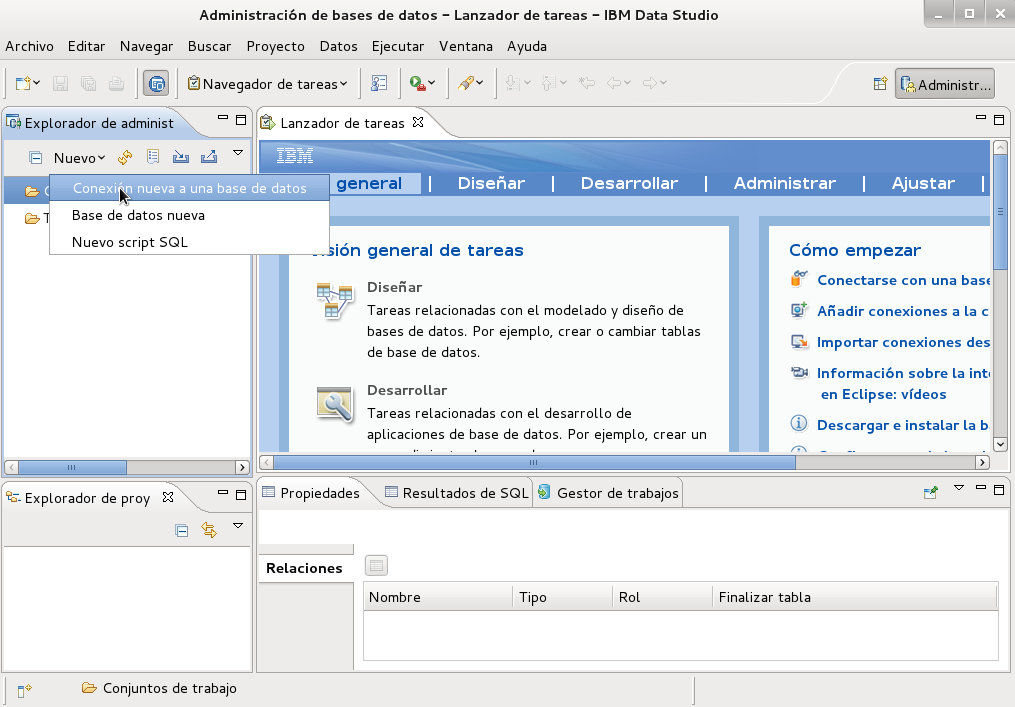Click the Conectarse con una base link
Image resolution: width=1015 pixels, height=707 pixels.
click(x=903, y=280)
